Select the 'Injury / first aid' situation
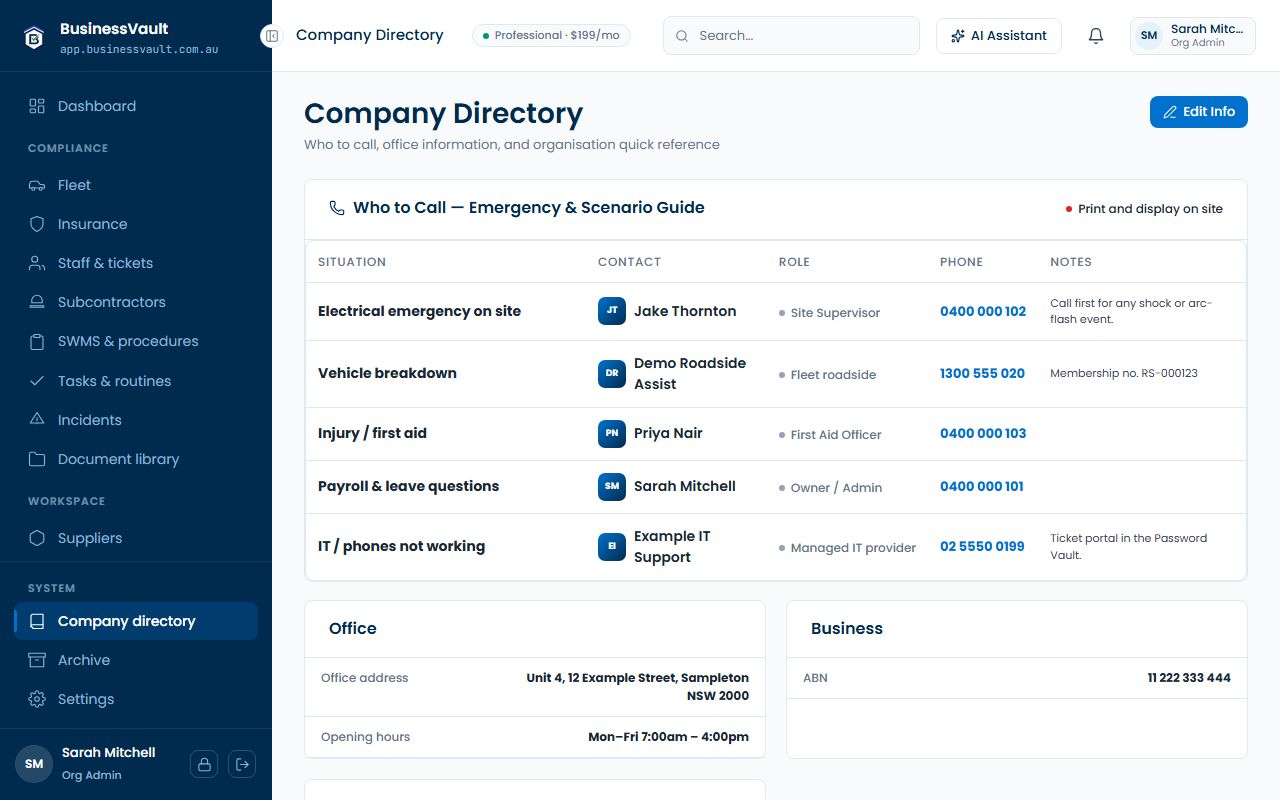Screen dimensions: 1280x800 (372, 433)
